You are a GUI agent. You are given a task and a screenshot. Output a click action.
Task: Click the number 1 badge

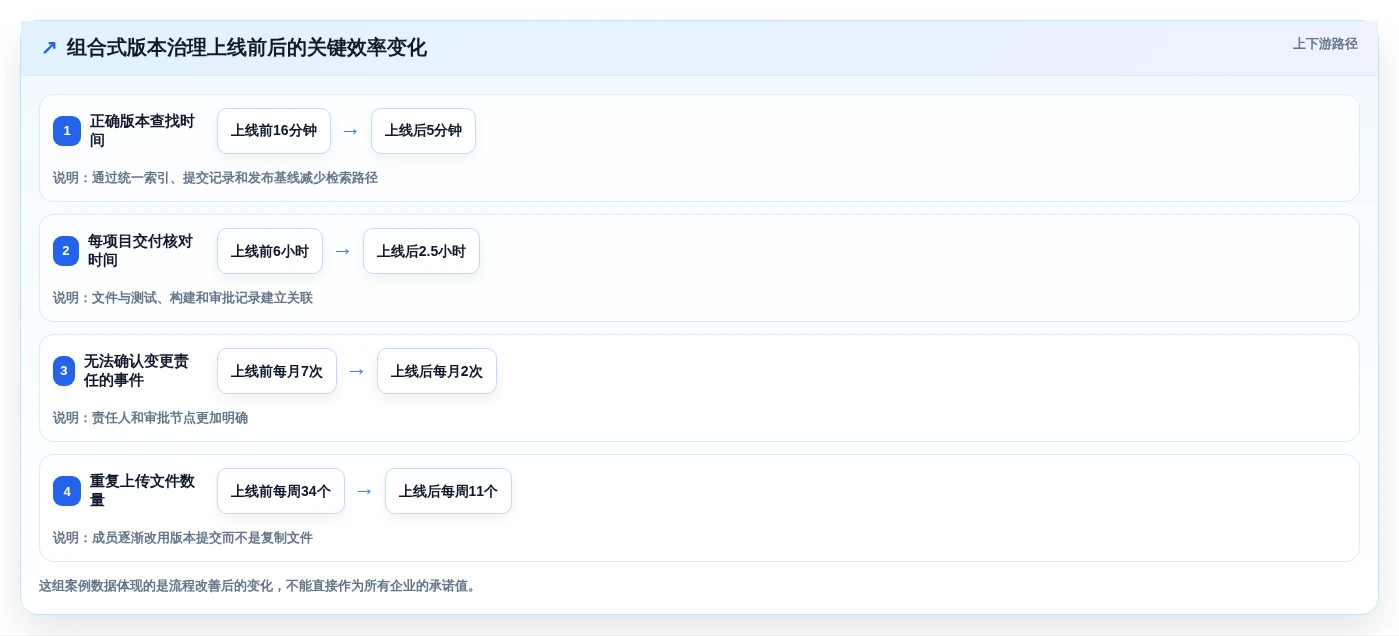tap(67, 131)
